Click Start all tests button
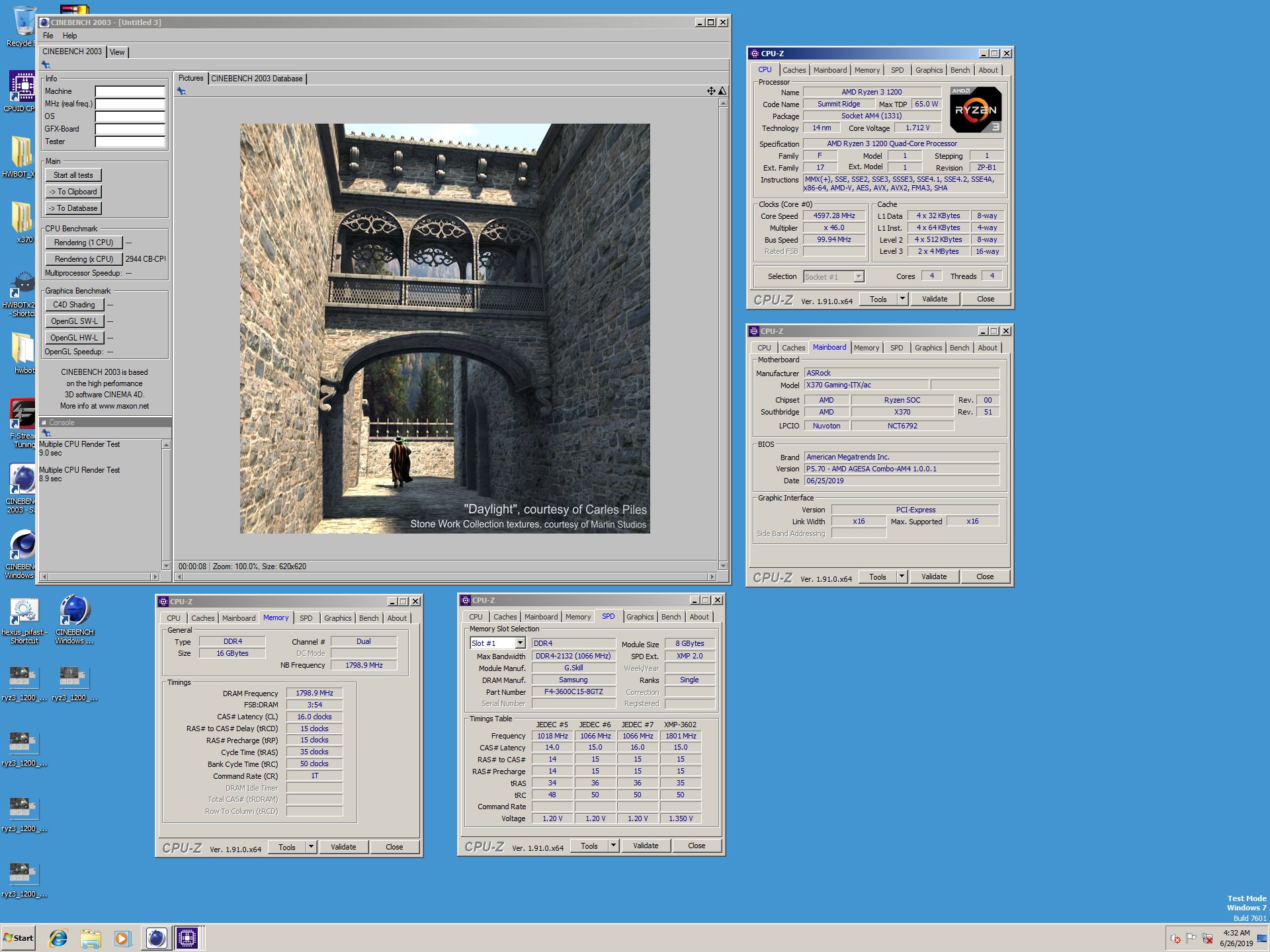This screenshot has width=1270, height=952. pyautogui.click(x=73, y=175)
